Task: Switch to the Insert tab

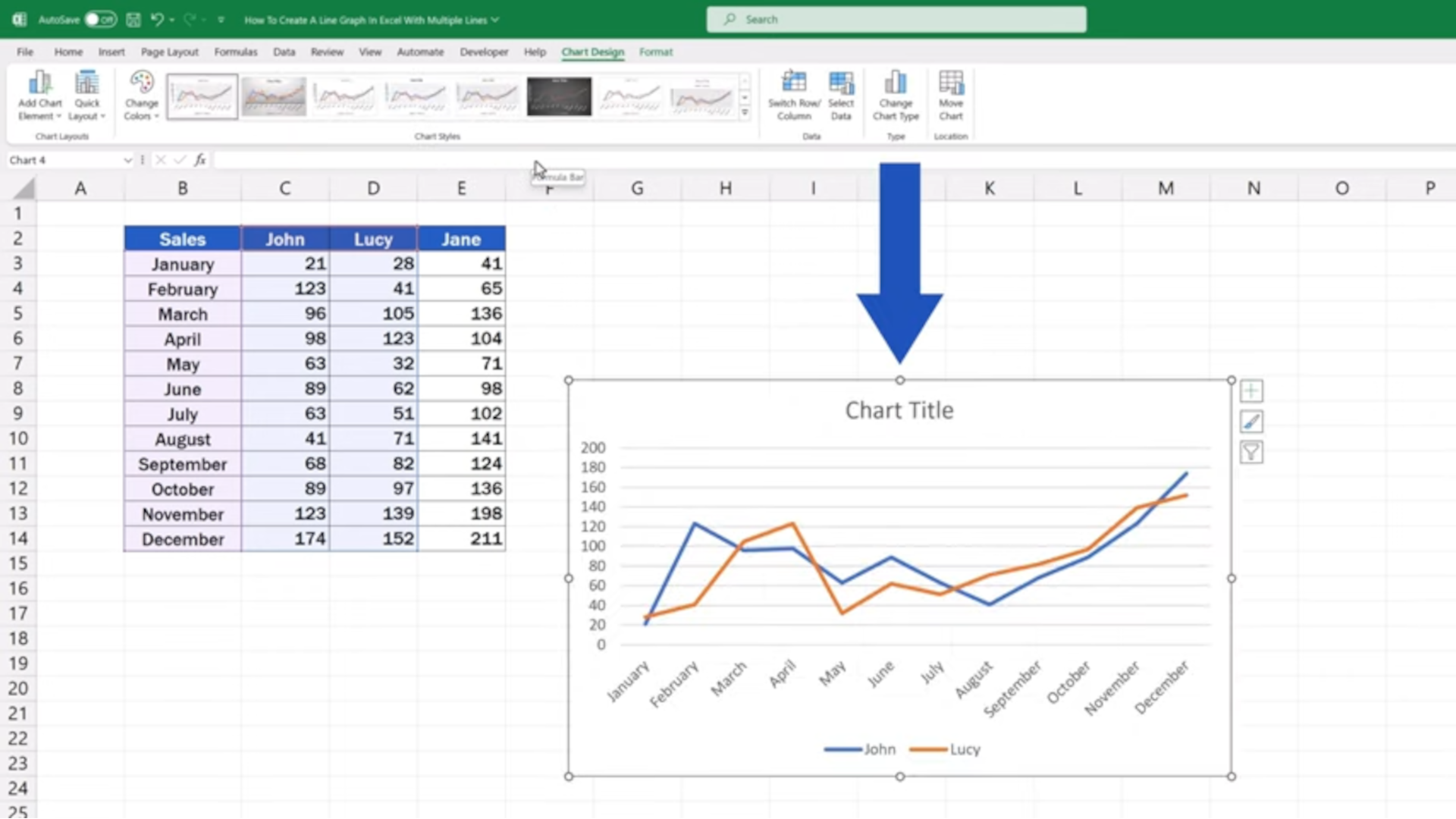Action: pos(111,52)
